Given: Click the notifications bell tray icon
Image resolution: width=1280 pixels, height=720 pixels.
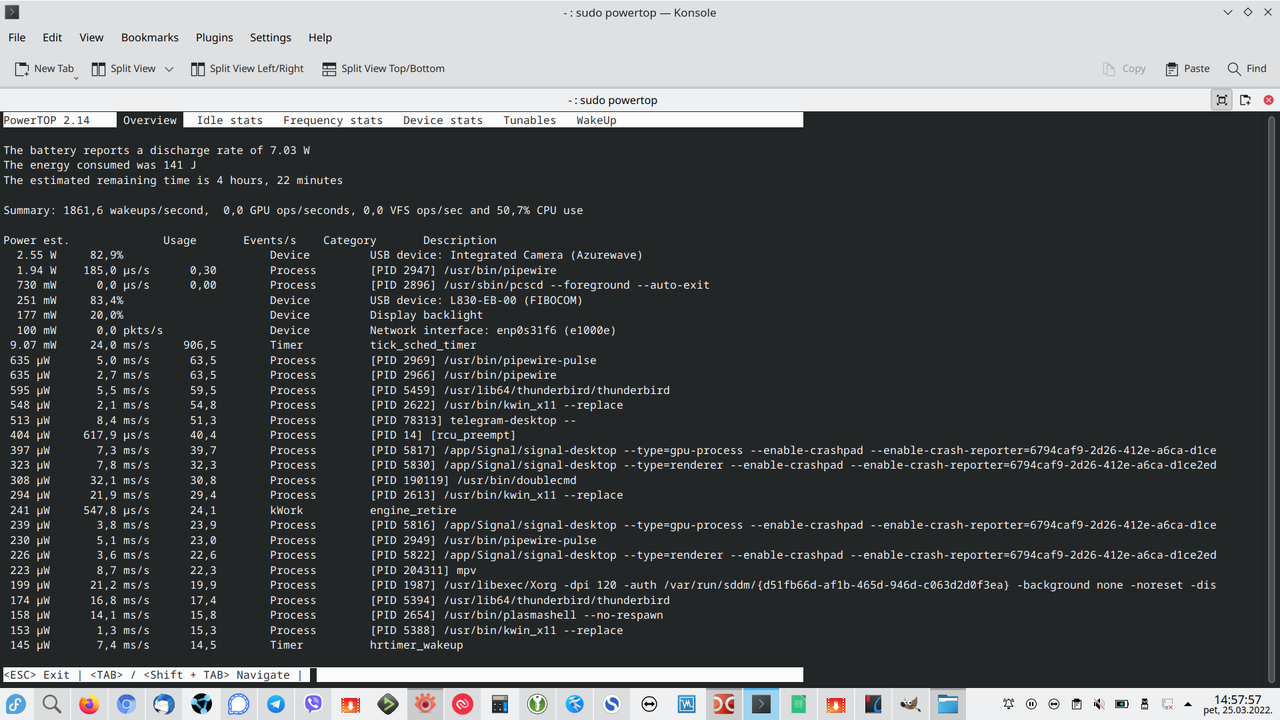Looking at the screenshot, I should point(1009,704).
